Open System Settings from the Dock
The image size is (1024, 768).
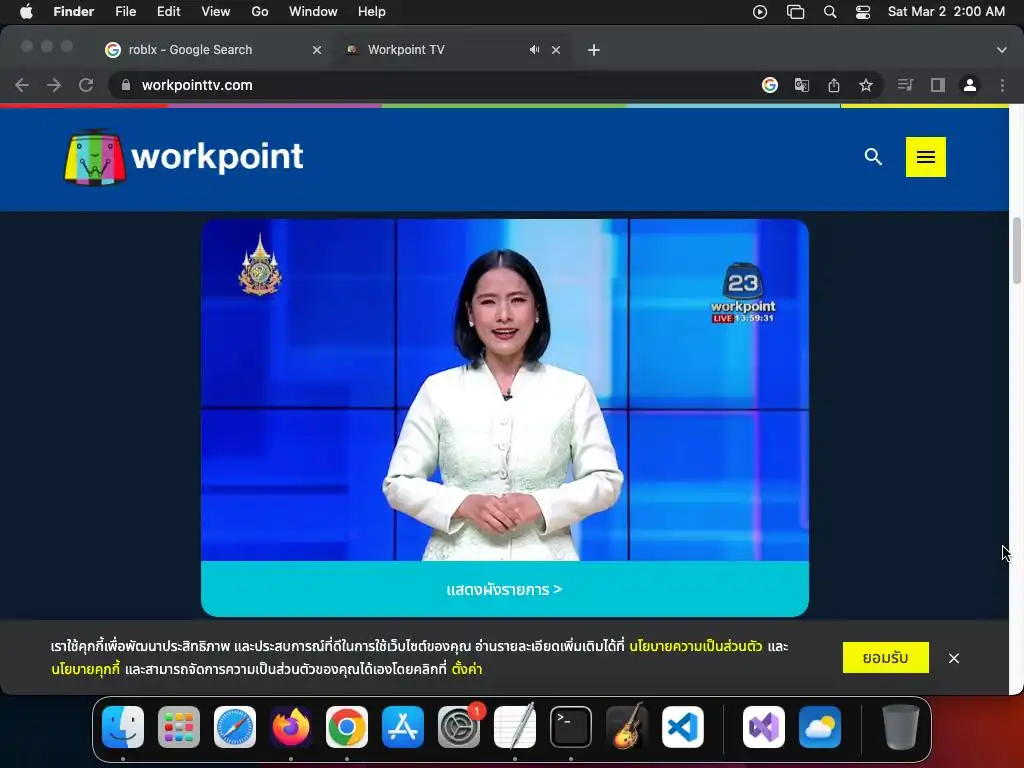pos(459,727)
